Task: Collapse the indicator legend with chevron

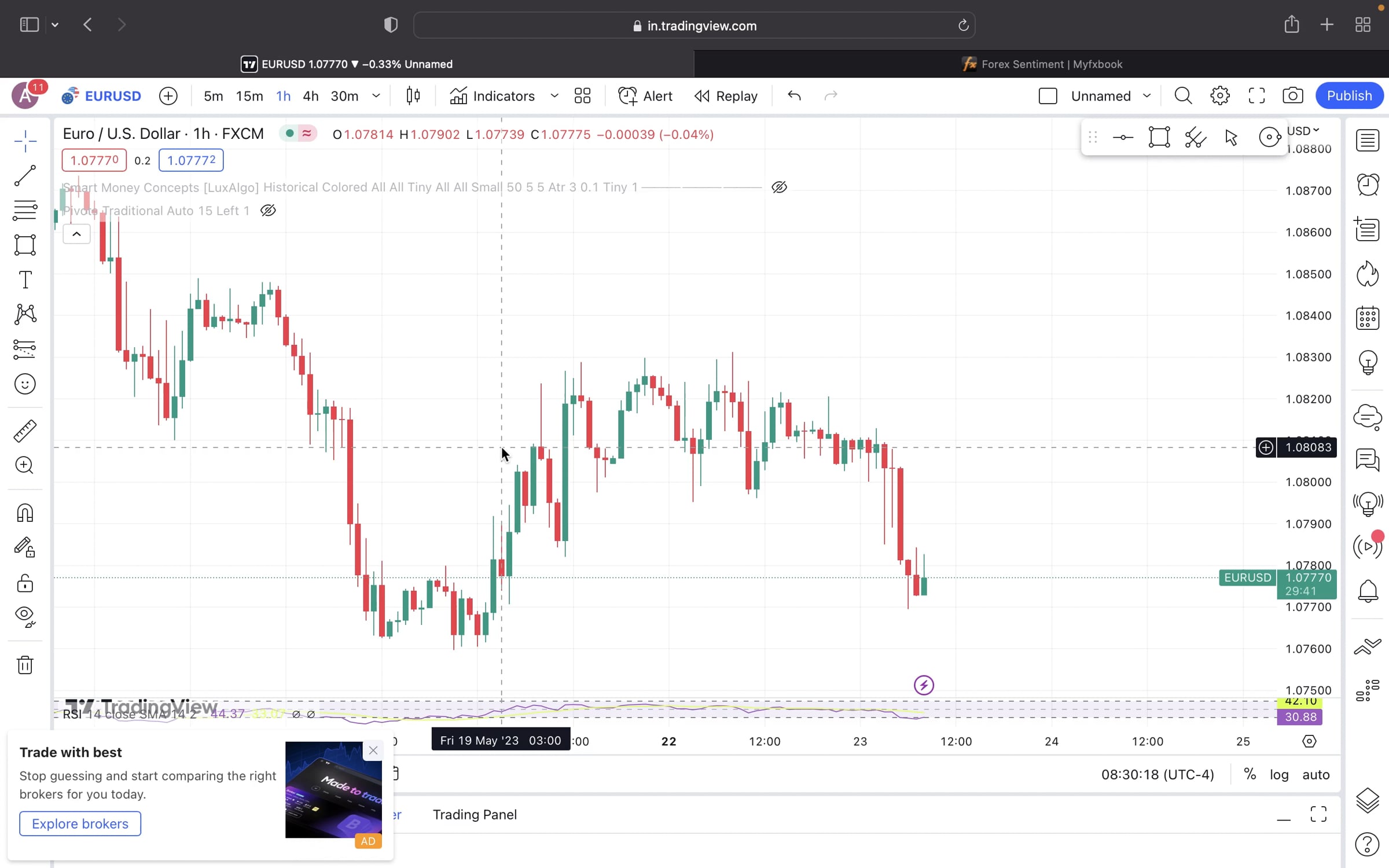Action: point(76,234)
